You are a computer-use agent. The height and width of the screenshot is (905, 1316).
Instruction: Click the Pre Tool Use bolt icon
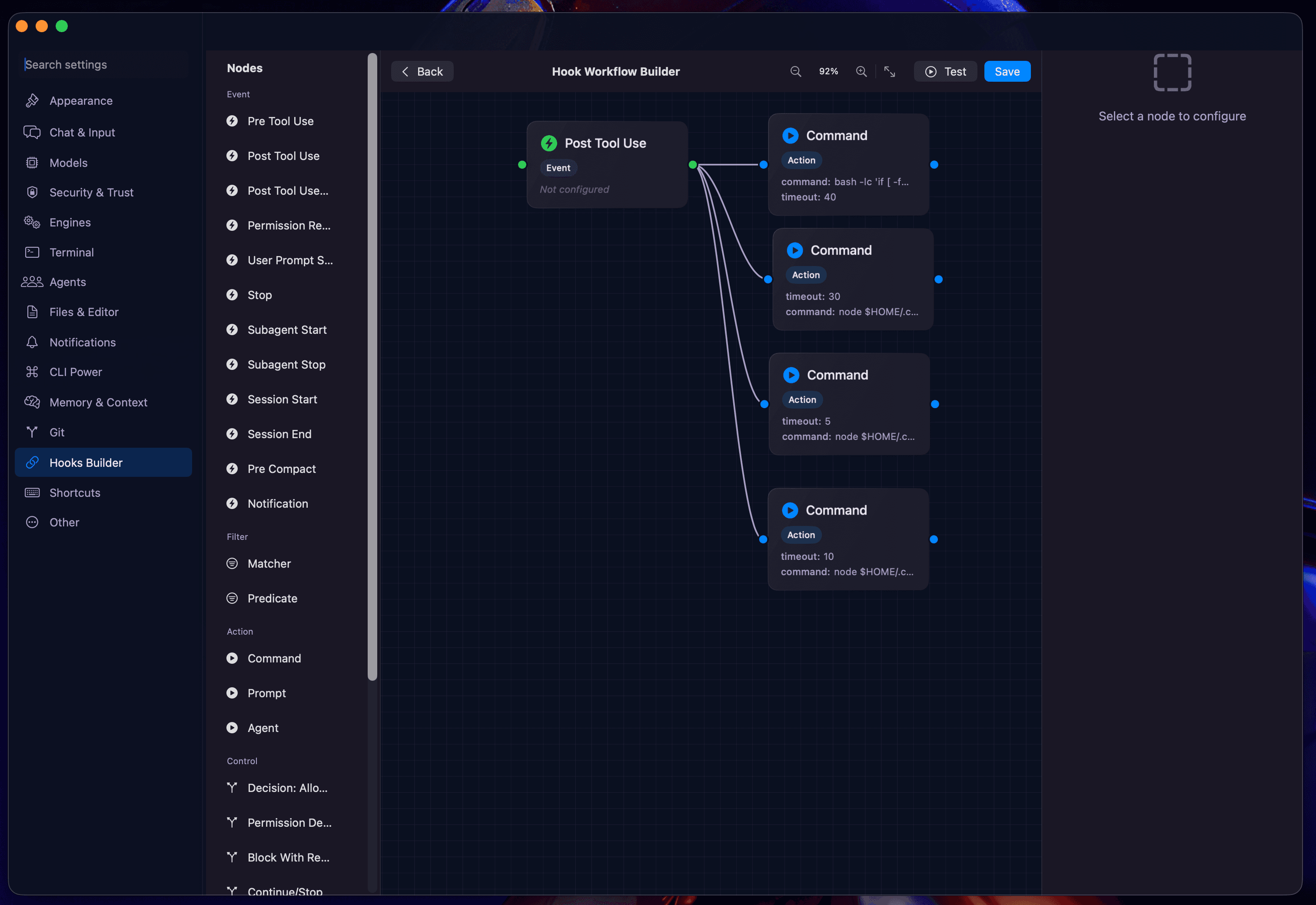point(232,121)
